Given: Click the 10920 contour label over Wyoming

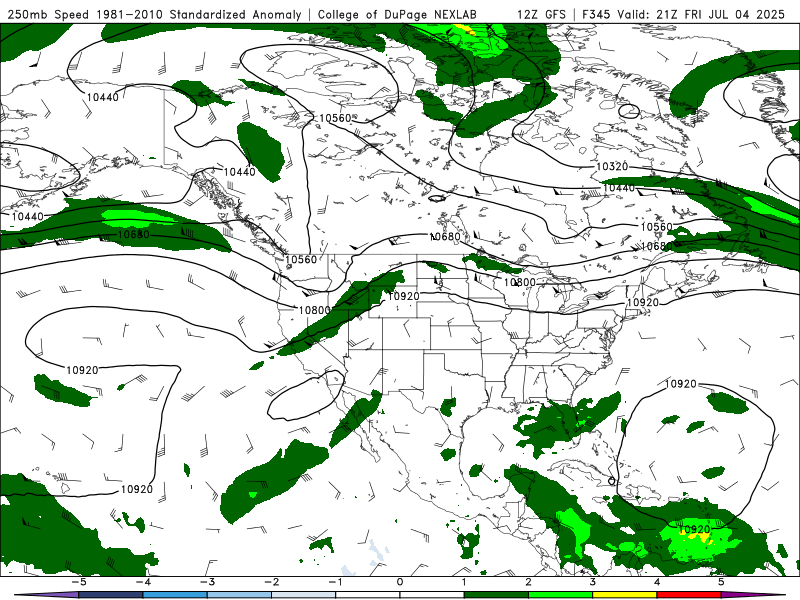Looking at the screenshot, I should (404, 296).
